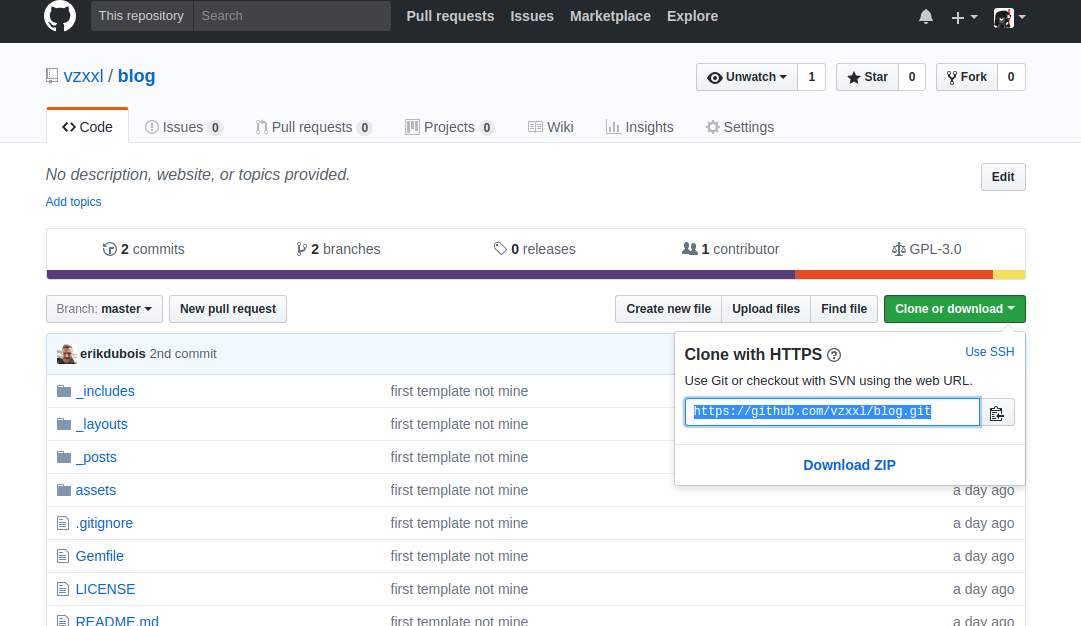Open the repository Settings tab
This screenshot has height=626, width=1081.
(x=740, y=127)
